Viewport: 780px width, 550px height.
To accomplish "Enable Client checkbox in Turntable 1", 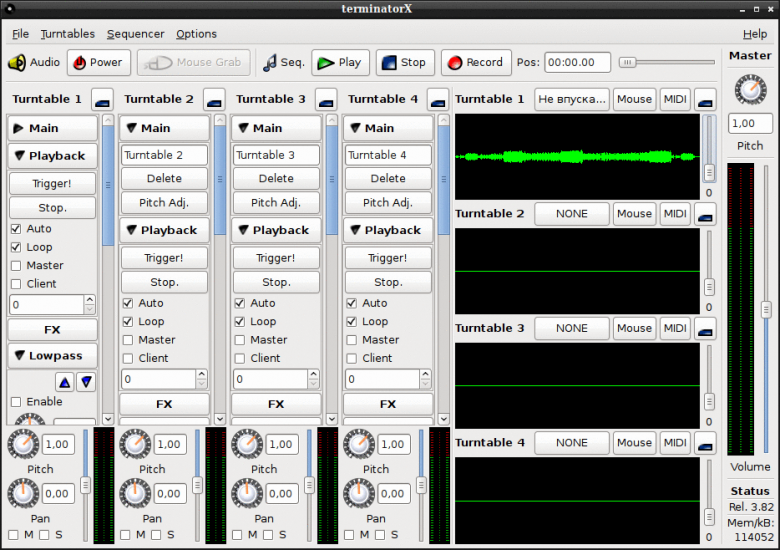I will tap(16, 284).
